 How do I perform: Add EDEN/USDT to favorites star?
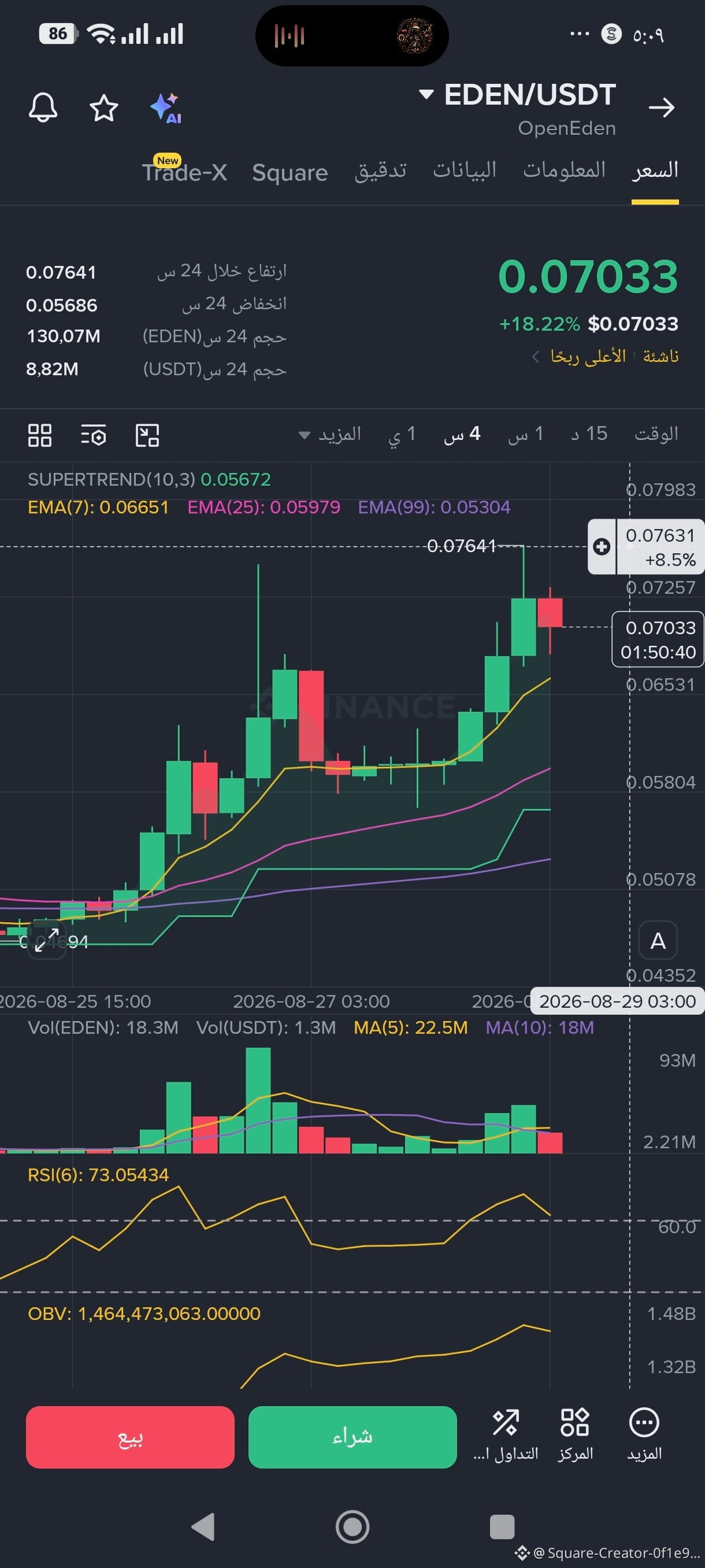coord(103,108)
